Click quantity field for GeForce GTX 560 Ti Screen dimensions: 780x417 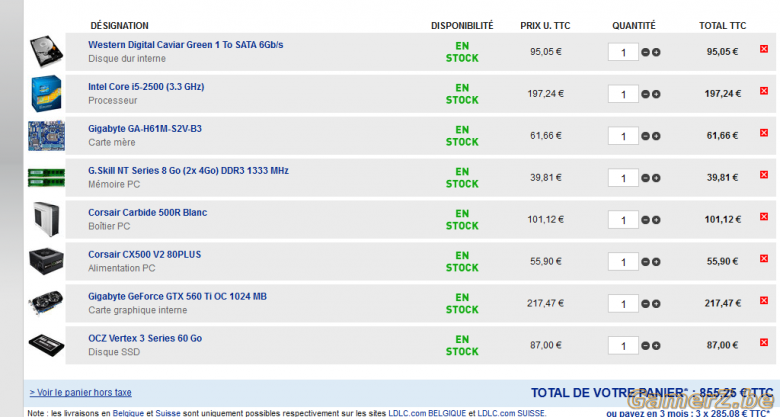[x=623, y=304]
